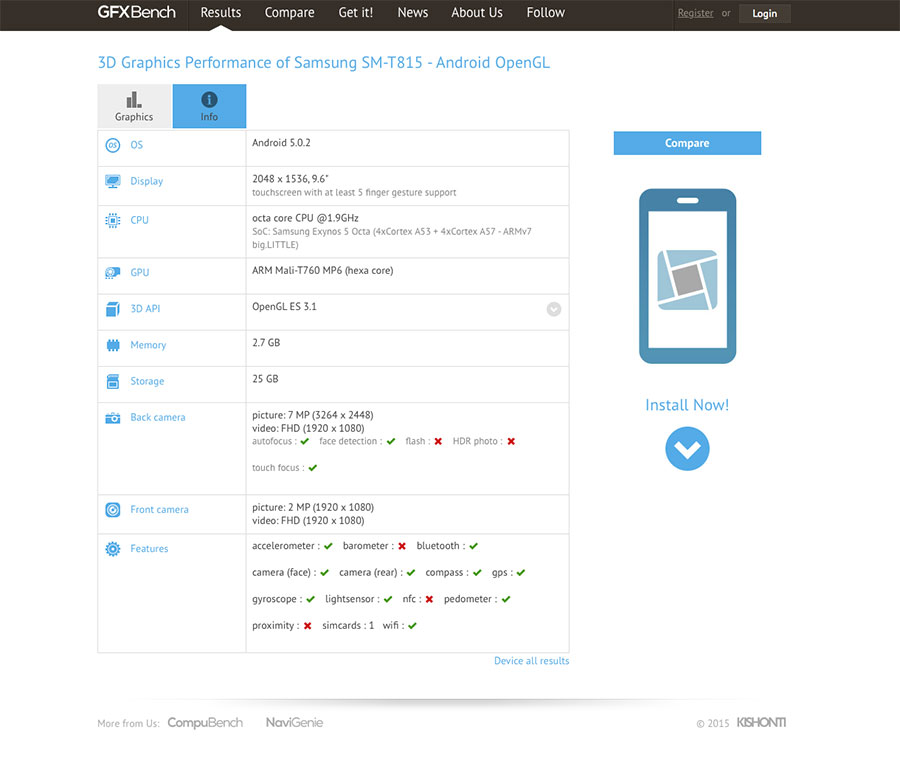Click the blue Compare button

(687, 143)
